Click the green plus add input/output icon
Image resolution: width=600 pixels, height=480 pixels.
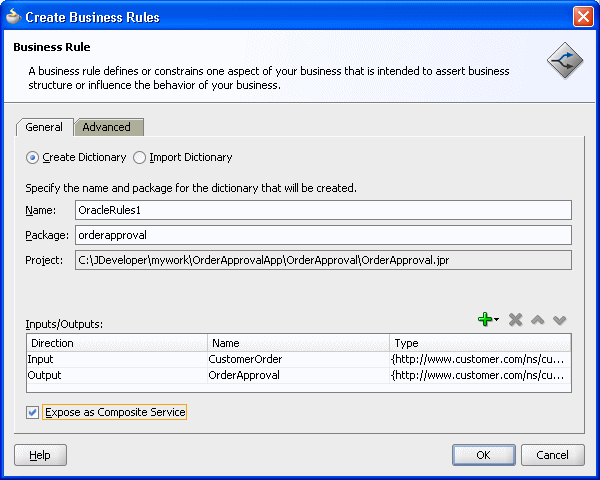pyautogui.click(x=485, y=319)
